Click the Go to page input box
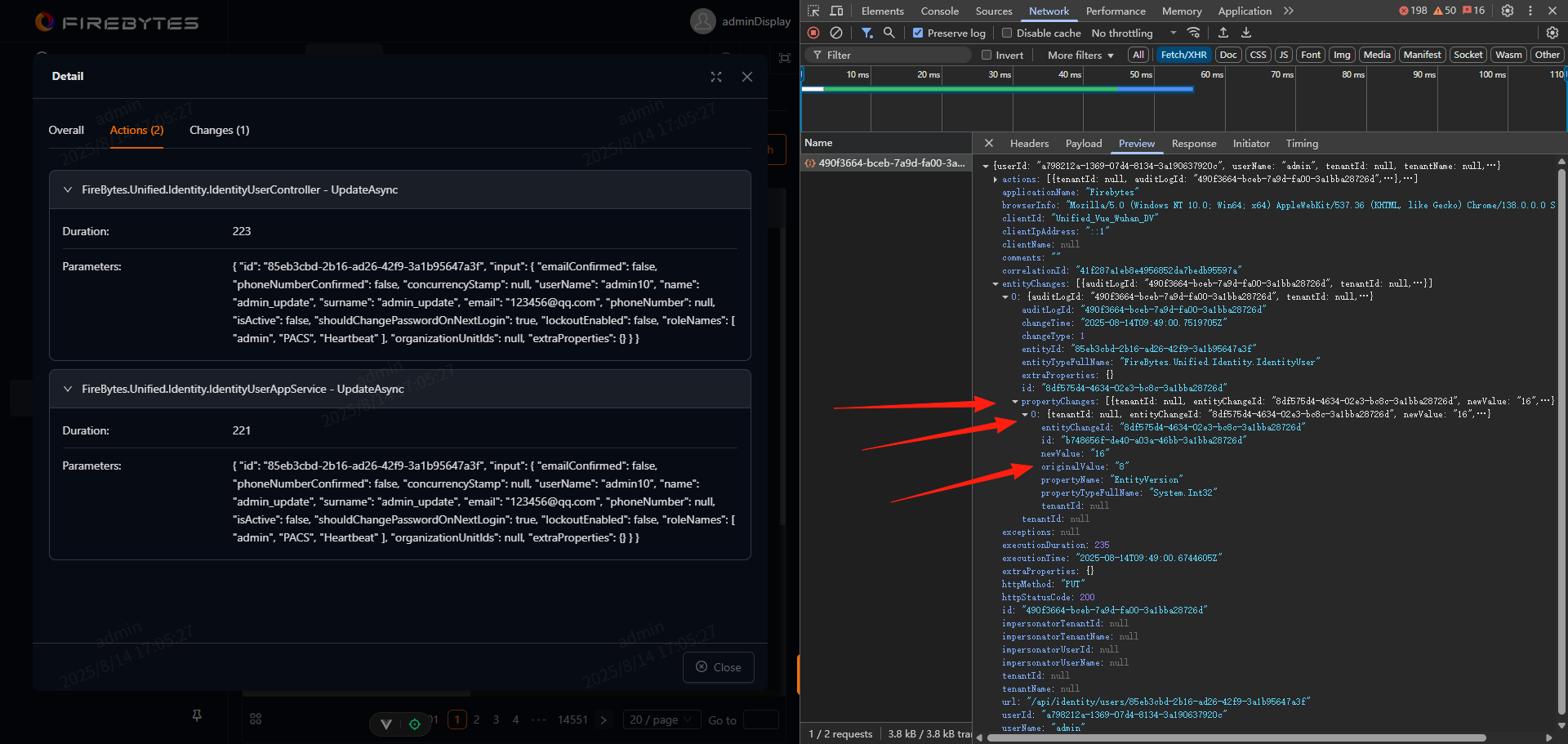1568x744 pixels. 761,719
